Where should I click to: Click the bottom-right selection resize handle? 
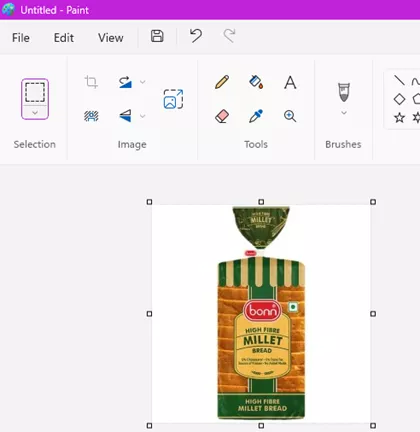[x=373, y=426]
